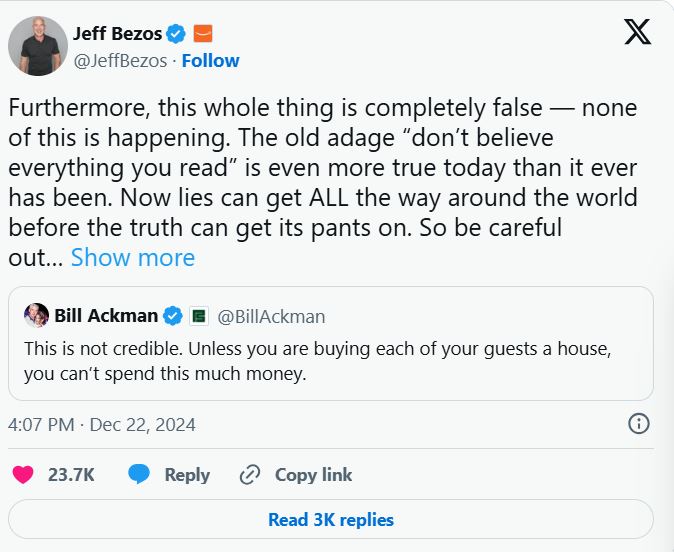Click Bill Ackman's verified badge
This screenshot has height=552, width=674.
pos(172,316)
